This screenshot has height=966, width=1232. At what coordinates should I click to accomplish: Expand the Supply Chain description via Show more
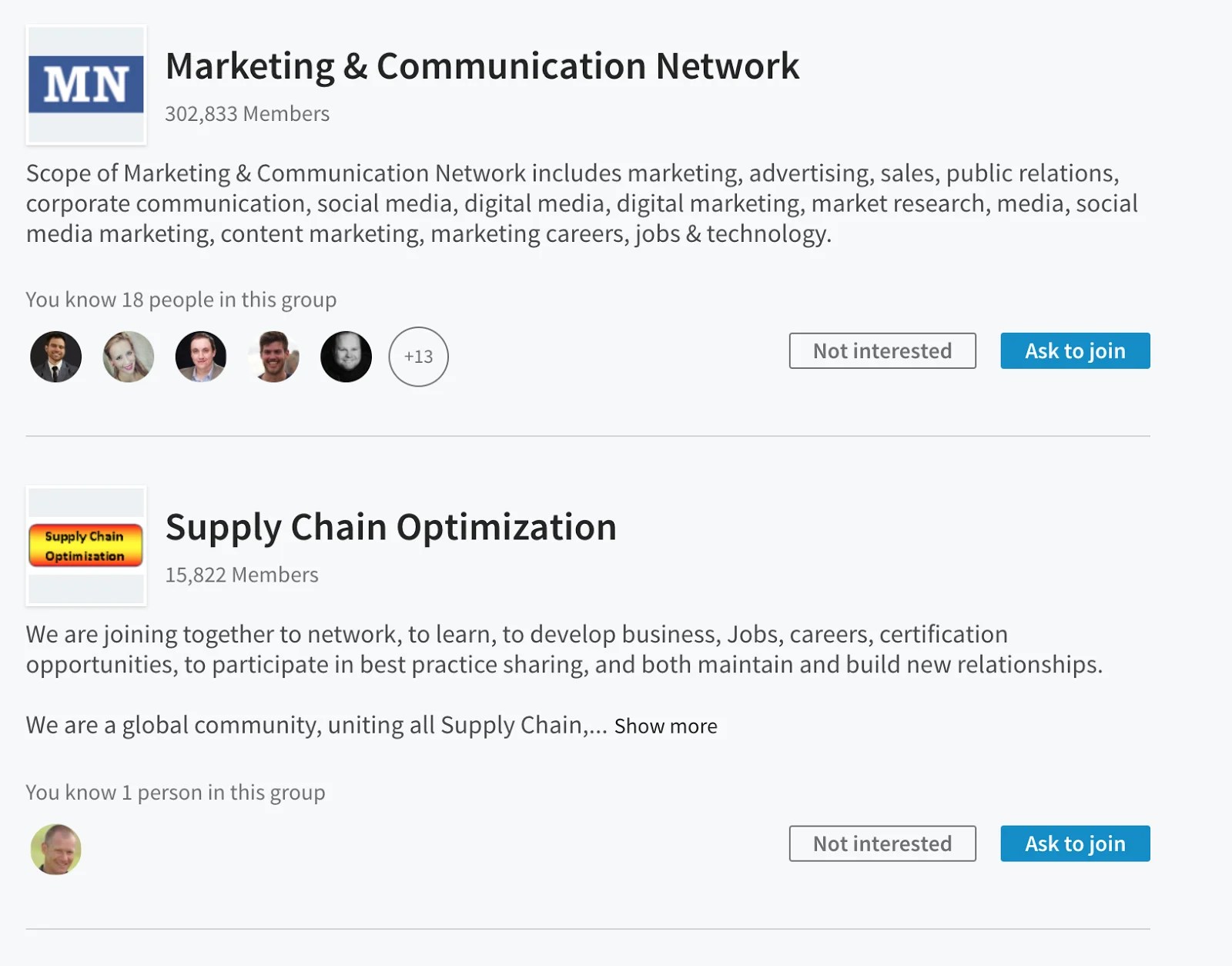pos(664,725)
